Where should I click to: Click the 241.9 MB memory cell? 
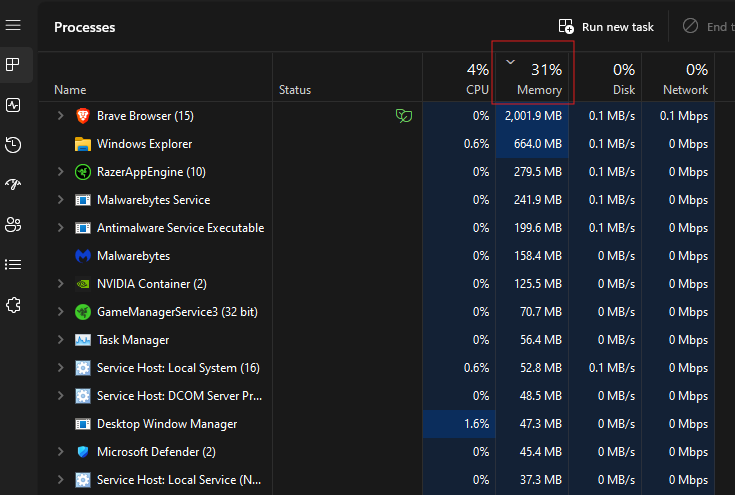pos(532,200)
